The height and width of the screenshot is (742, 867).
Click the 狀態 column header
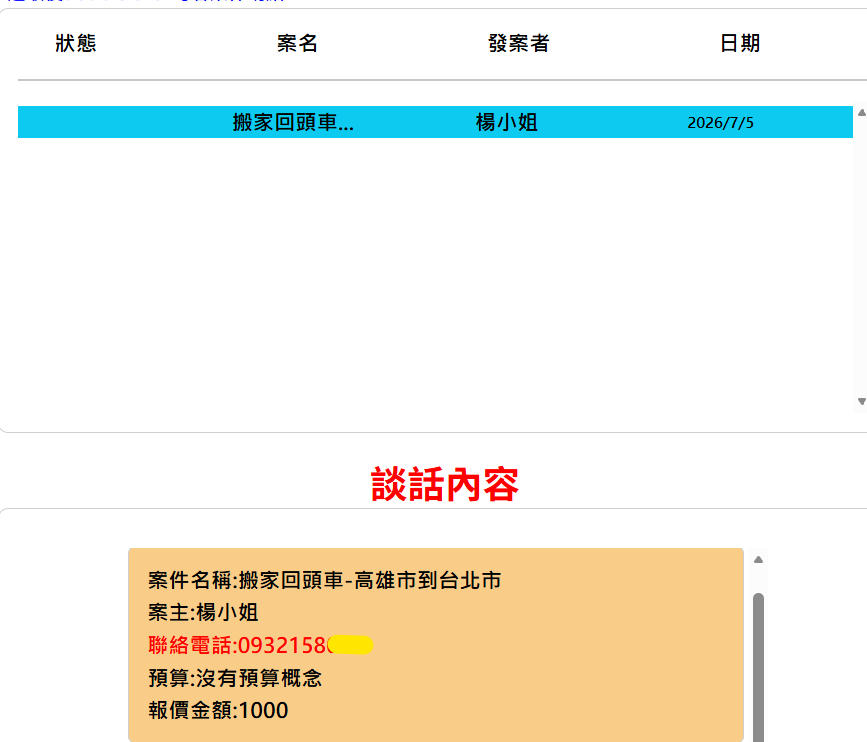click(x=76, y=43)
